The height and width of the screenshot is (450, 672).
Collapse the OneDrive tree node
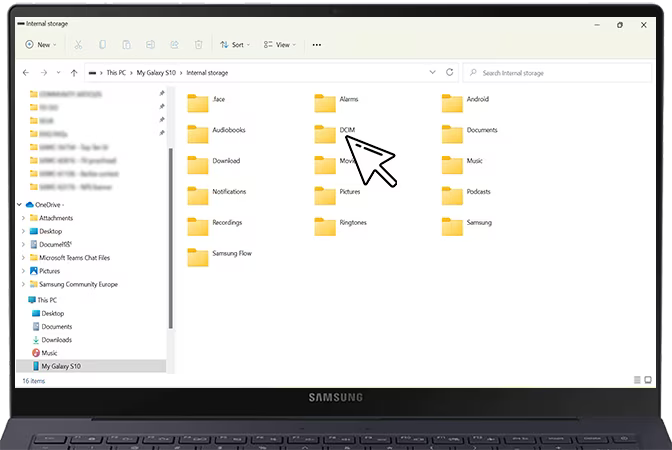pyautogui.click(x=19, y=205)
